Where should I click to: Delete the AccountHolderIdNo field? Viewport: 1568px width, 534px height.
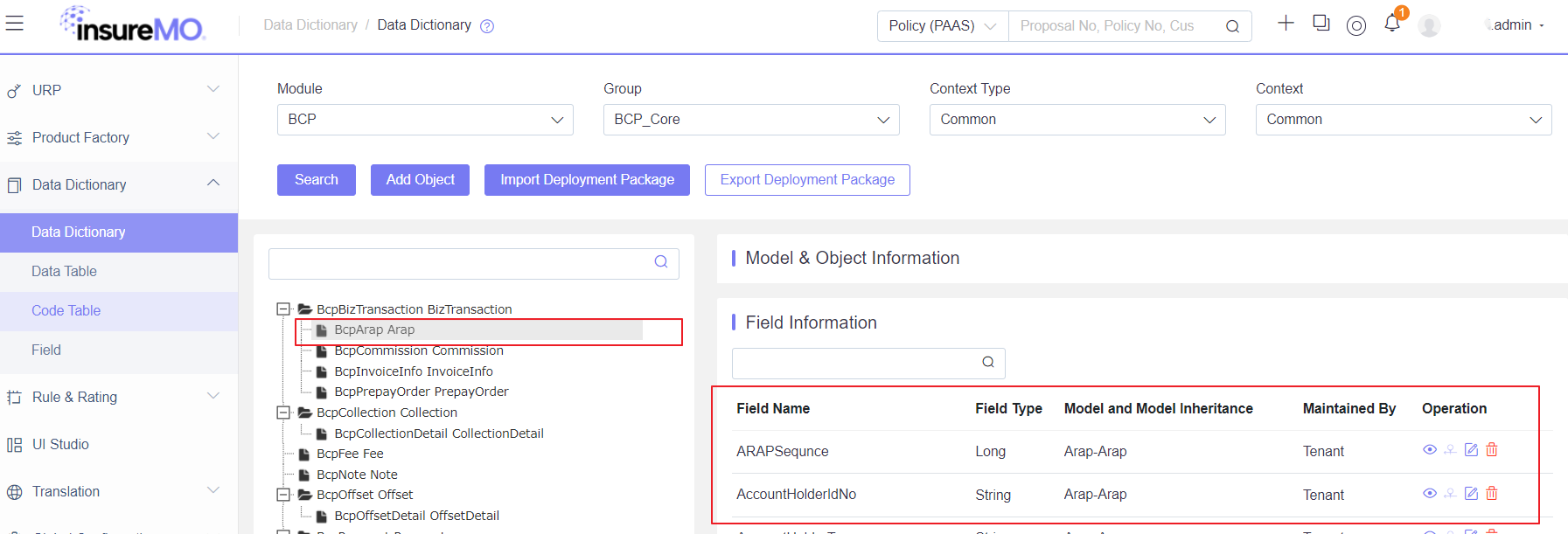[x=1492, y=493]
